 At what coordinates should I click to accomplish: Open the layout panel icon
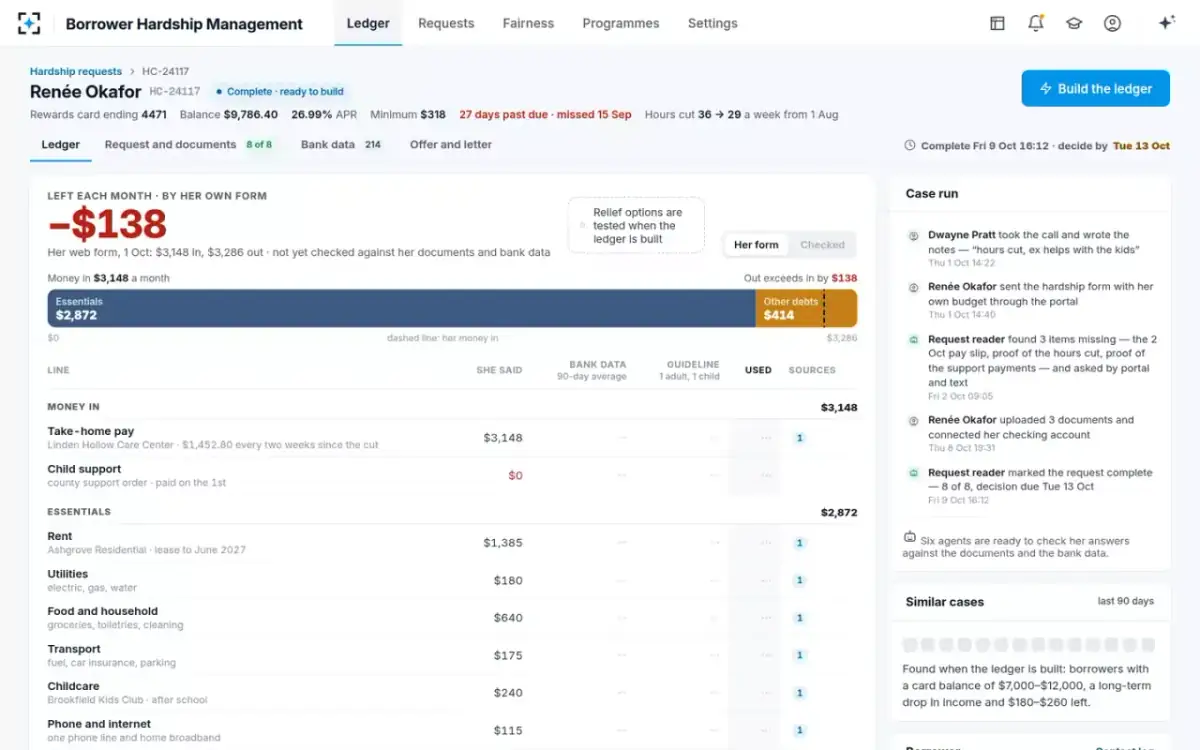tap(997, 23)
